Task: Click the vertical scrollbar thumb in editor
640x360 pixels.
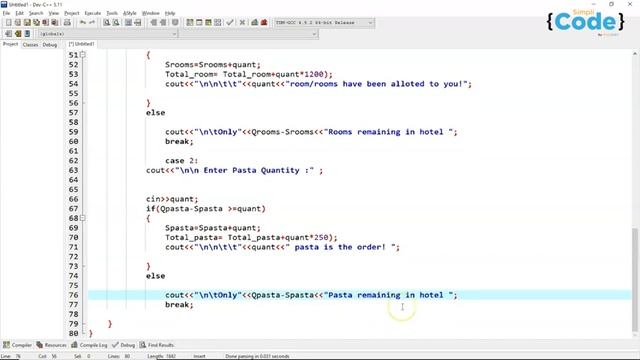Action: point(635,280)
